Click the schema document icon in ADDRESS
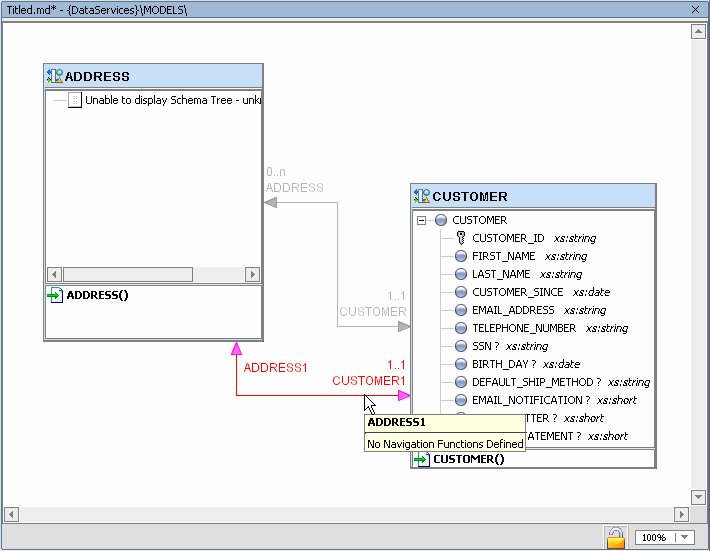The image size is (710, 551). (x=75, y=100)
